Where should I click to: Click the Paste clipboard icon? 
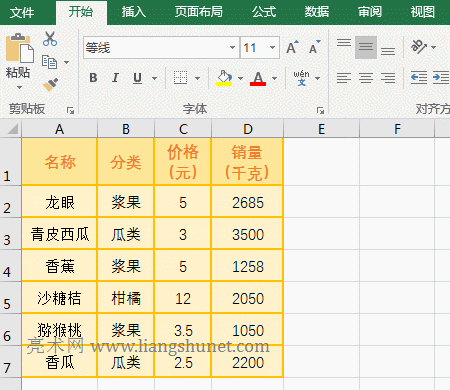20,48
